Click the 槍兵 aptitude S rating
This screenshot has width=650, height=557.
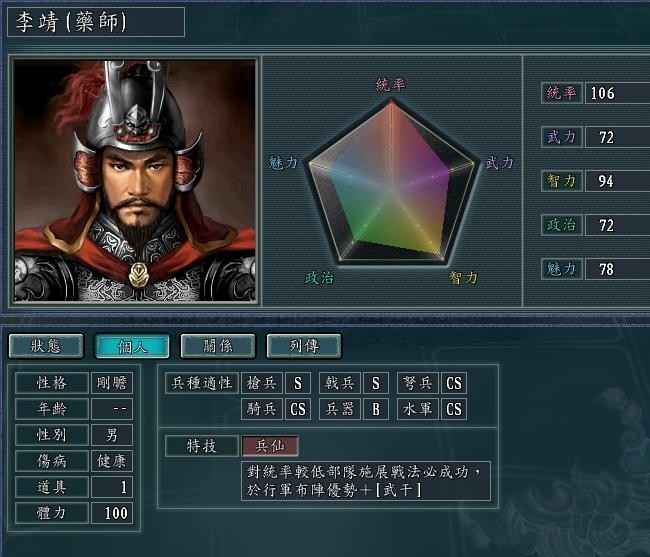tap(298, 383)
